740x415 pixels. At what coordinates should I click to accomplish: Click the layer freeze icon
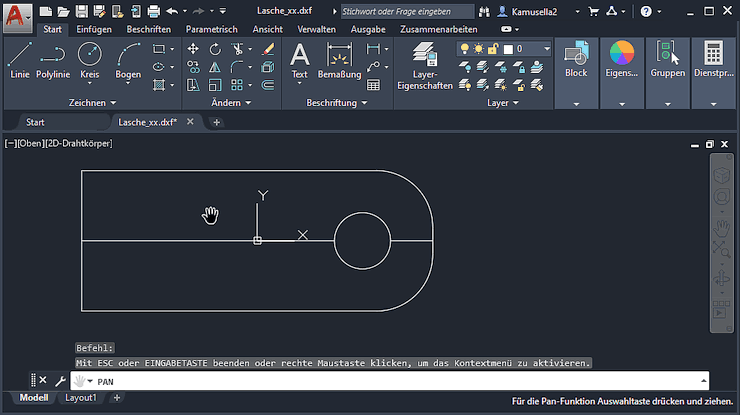pyautogui.click(x=501, y=67)
